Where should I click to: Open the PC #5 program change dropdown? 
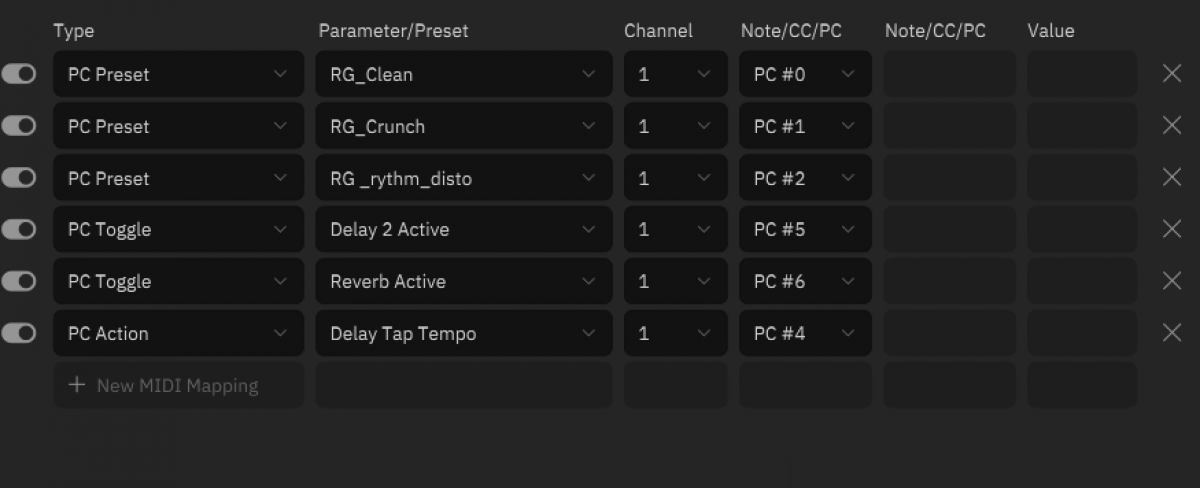click(x=804, y=229)
